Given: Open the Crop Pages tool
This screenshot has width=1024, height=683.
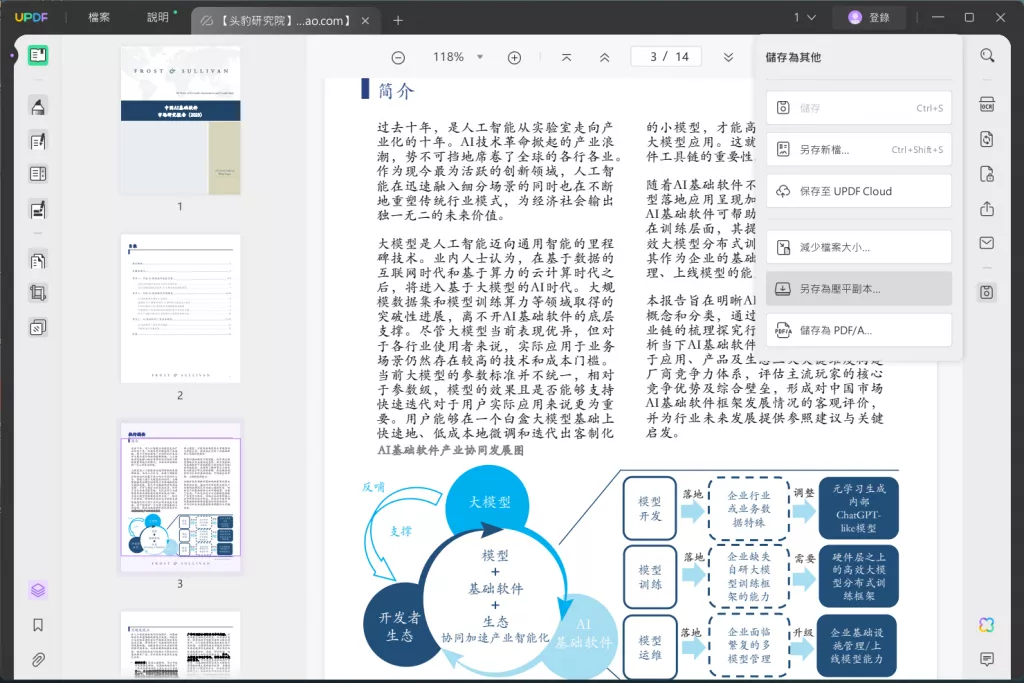Looking at the screenshot, I should [38, 293].
